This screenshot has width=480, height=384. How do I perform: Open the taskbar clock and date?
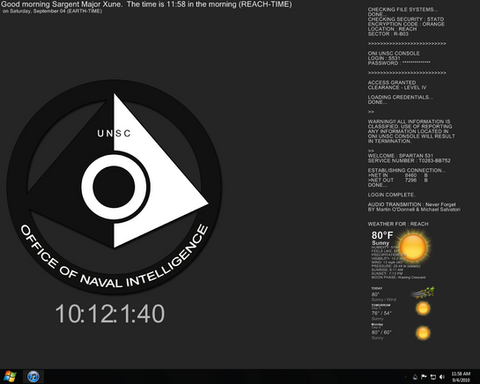(x=461, y=377)
